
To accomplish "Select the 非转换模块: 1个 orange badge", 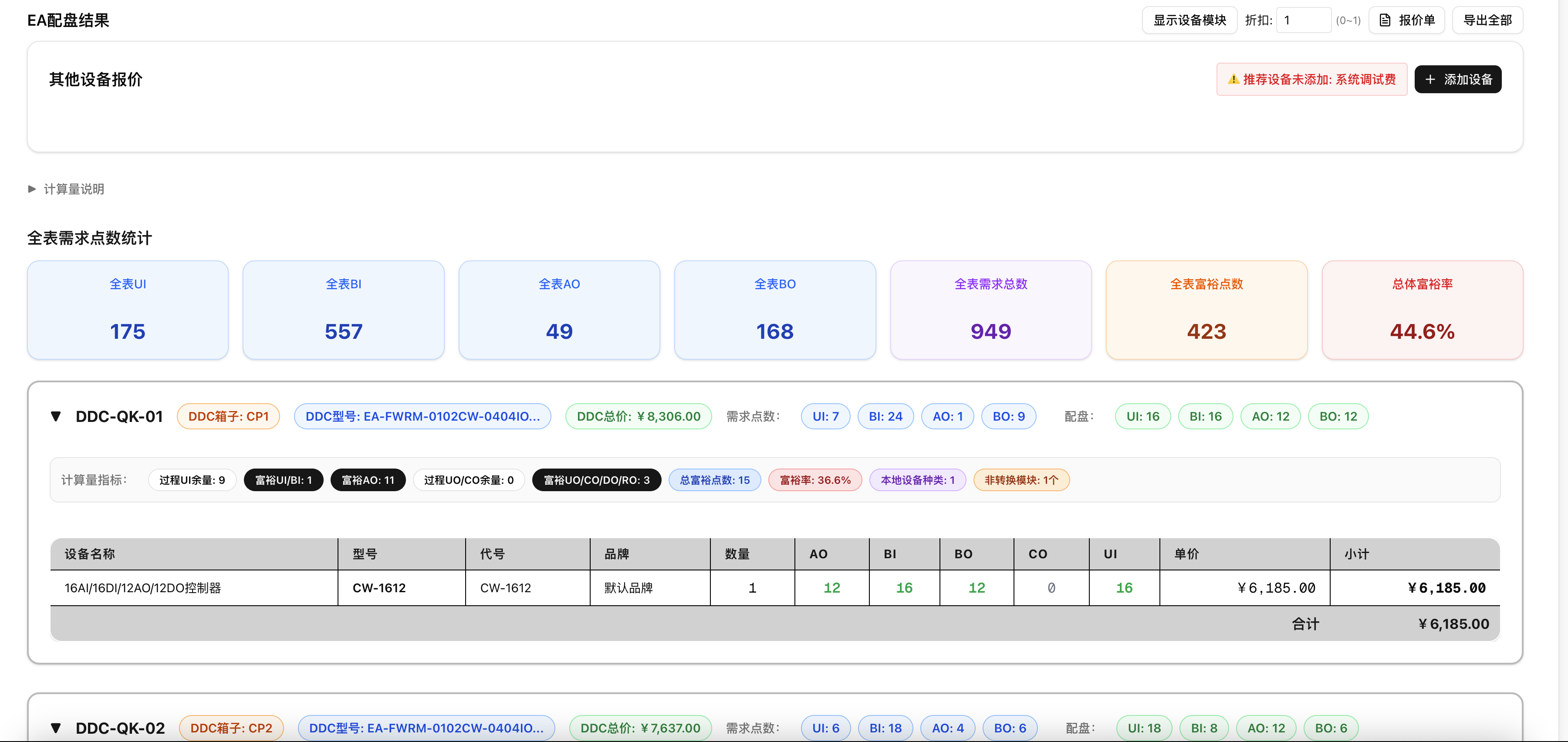I will pos(1021,480).
